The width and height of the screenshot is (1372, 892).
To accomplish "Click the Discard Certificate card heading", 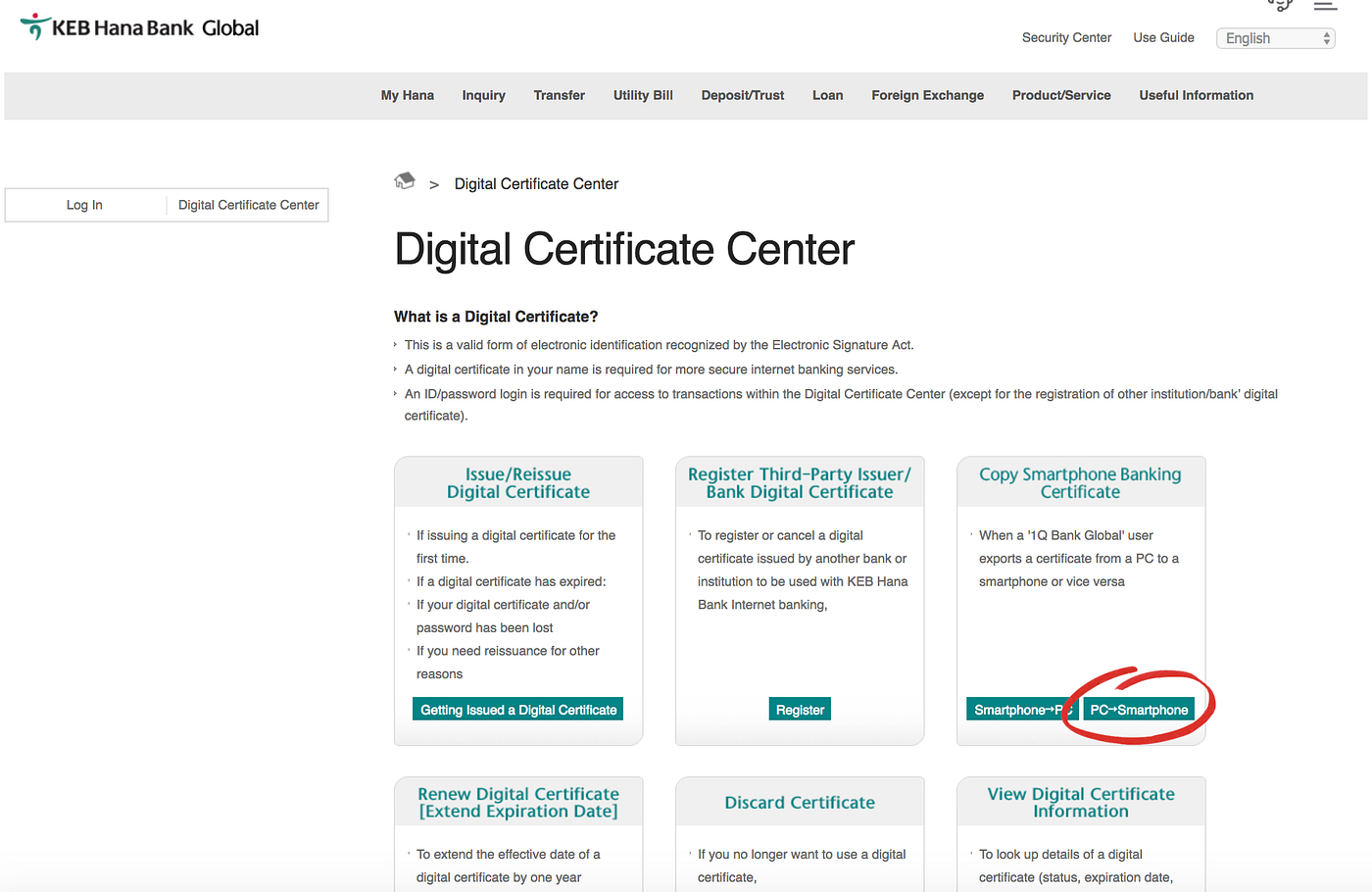I will 800,802.
